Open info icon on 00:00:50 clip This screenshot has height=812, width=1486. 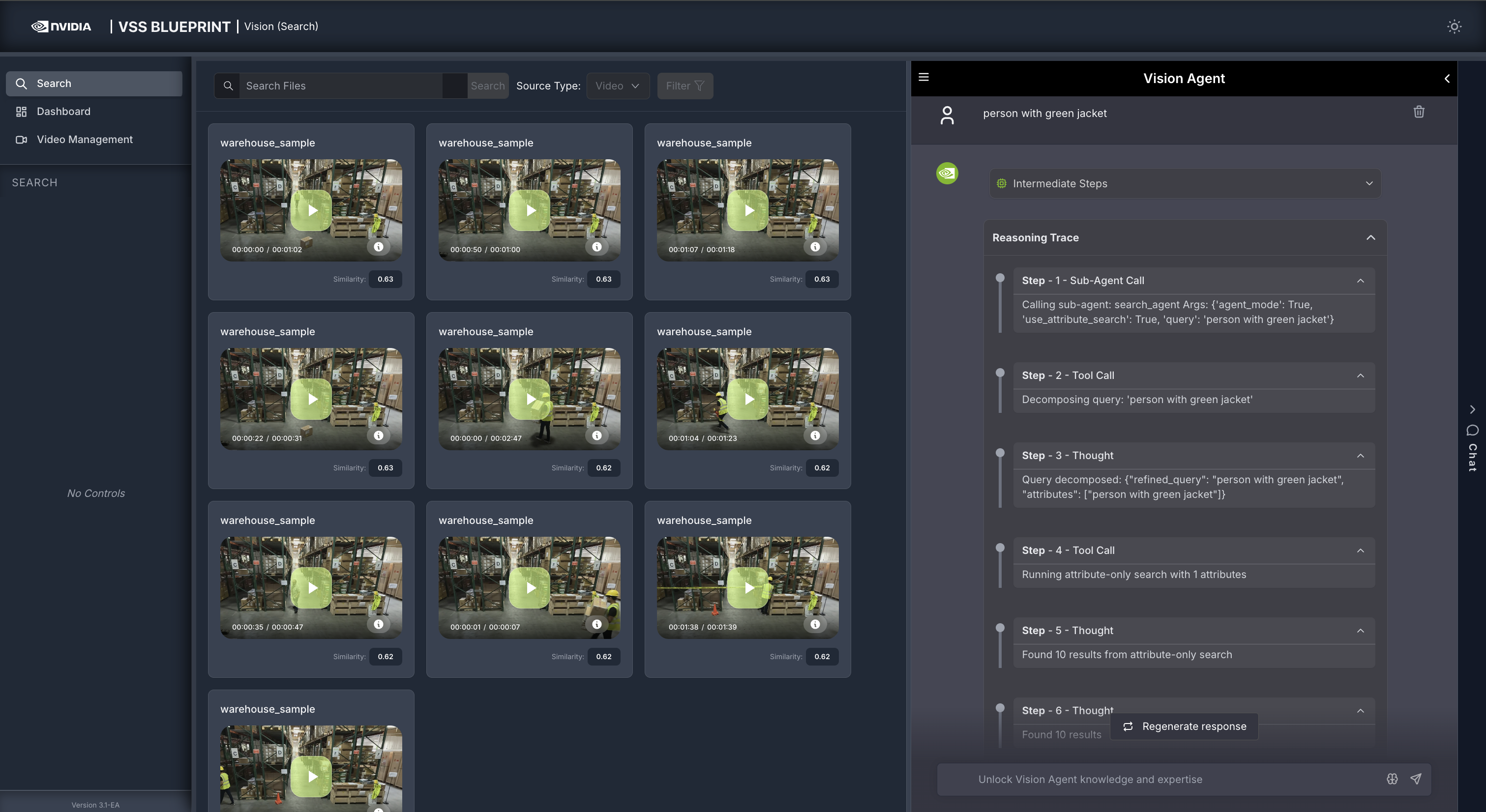(x=596, y=247)
